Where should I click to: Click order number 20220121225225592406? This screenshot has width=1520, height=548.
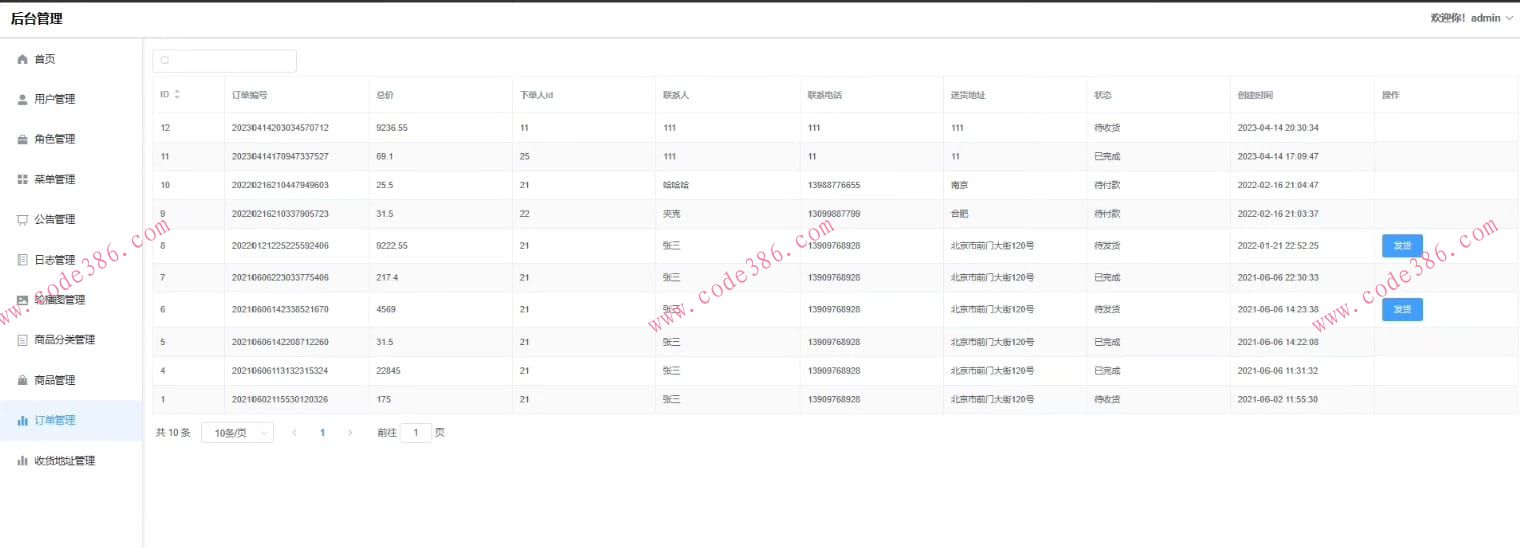(x=280, y=246)
